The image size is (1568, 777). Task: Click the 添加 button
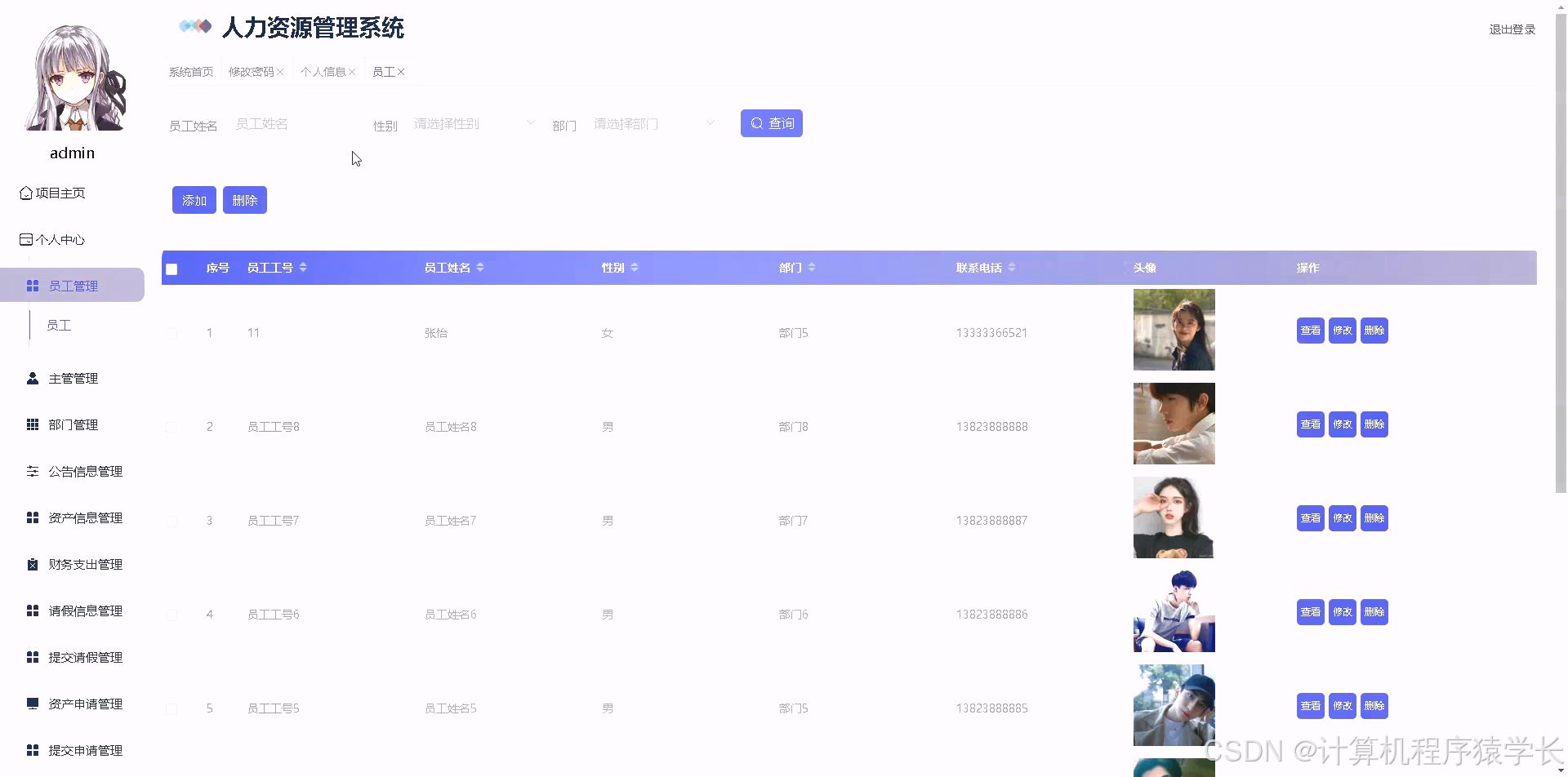[x=193, y=199]
